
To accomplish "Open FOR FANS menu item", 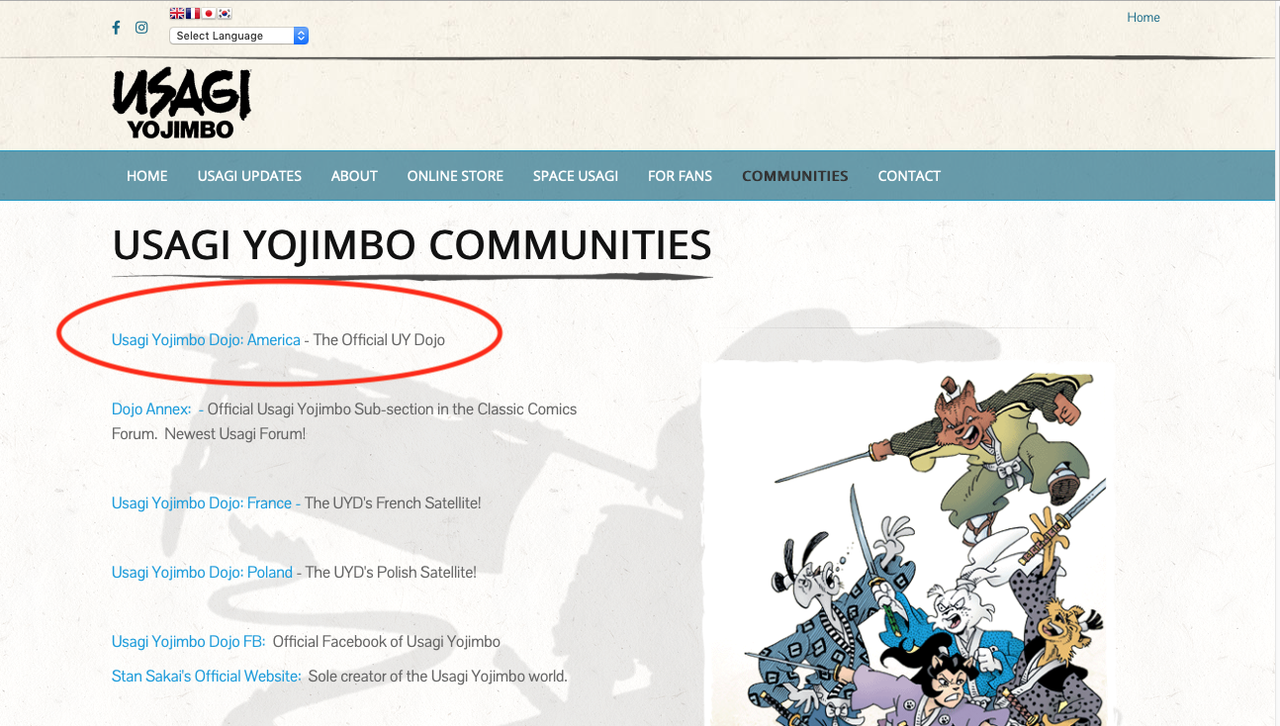I will point(680,176).
